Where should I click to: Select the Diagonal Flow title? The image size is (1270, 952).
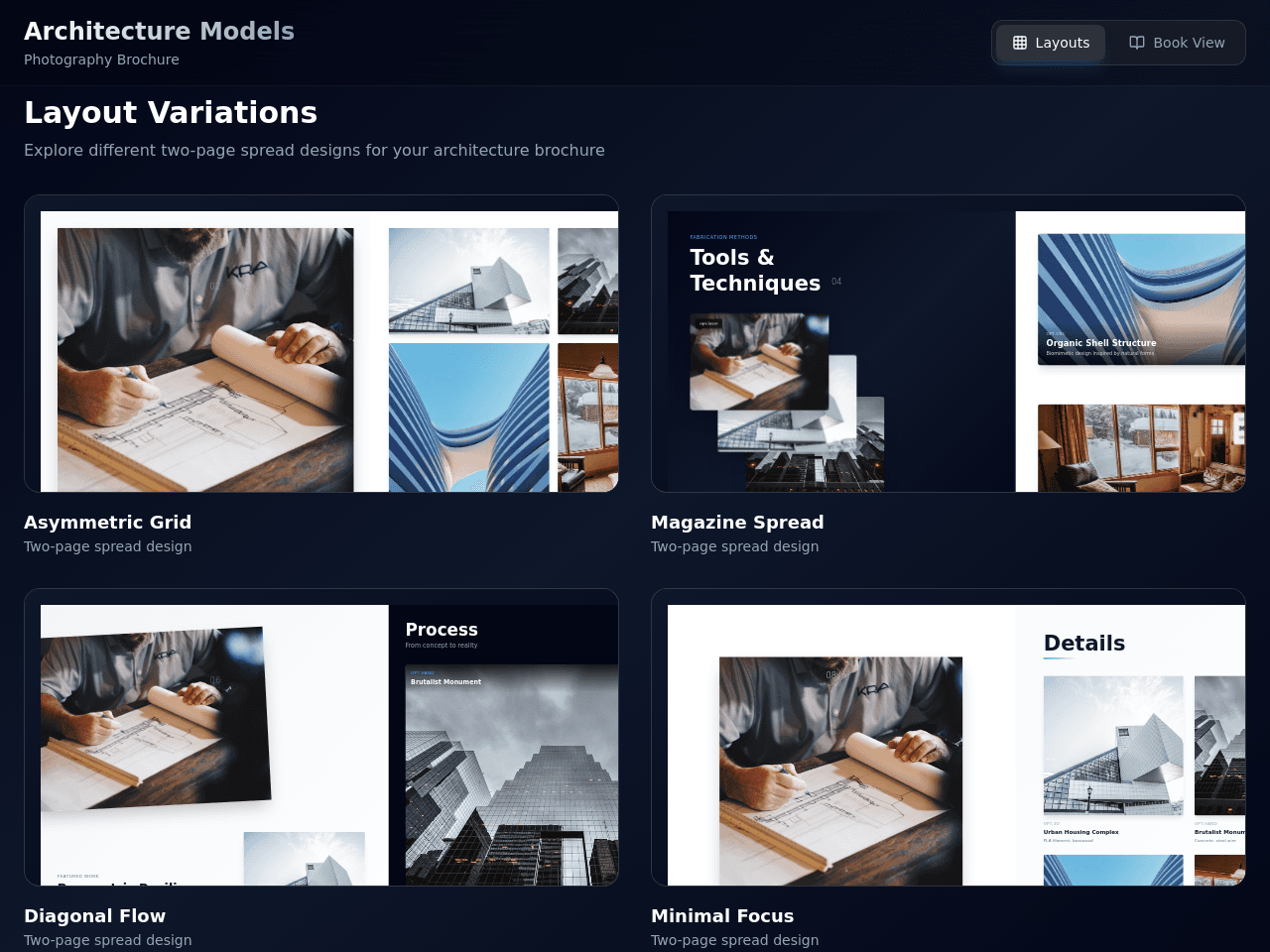pyautogui.click(x=95, y=916)
